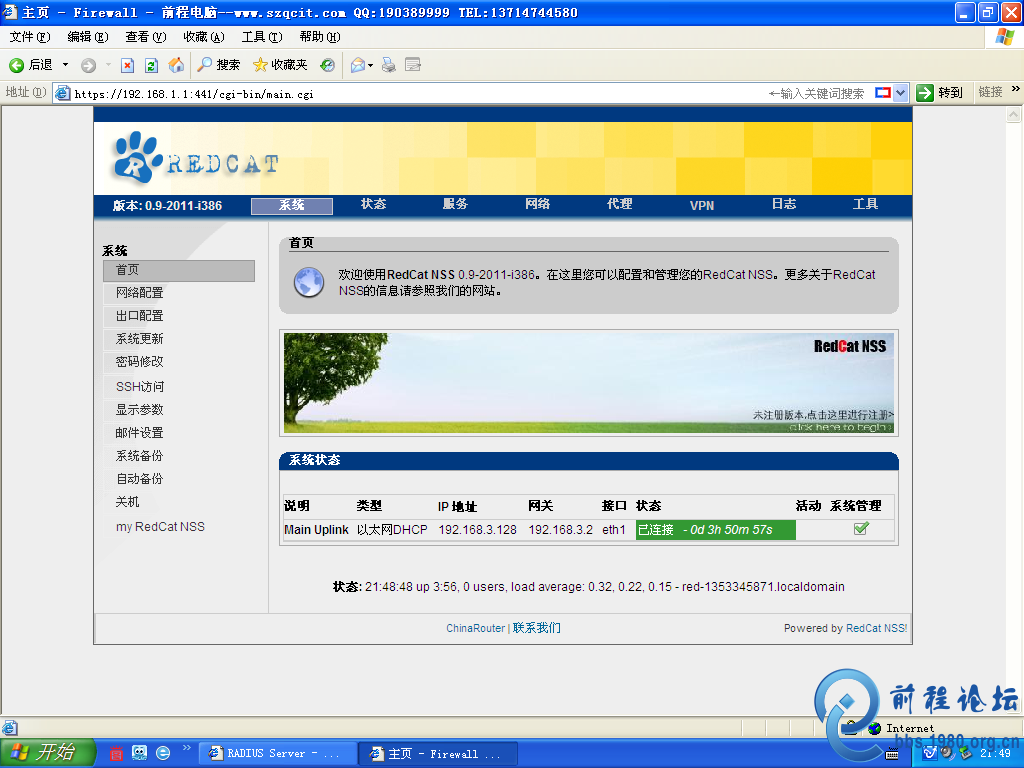Open 密码修改 in the sidebar
1024x768 pixels.
click(x=139, y=361)
